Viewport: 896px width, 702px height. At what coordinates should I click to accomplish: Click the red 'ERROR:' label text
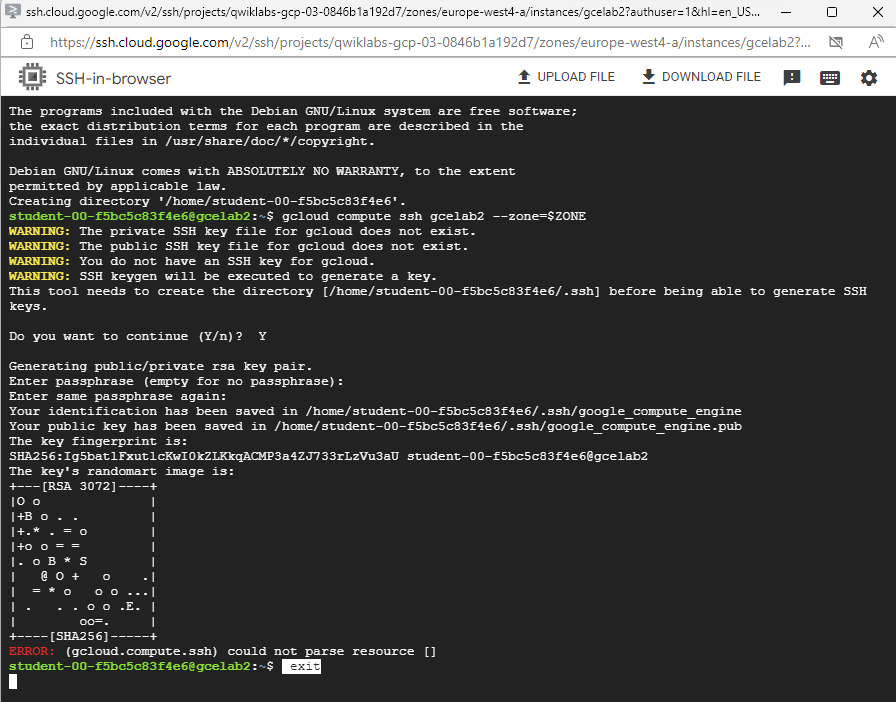pos(32,651)
